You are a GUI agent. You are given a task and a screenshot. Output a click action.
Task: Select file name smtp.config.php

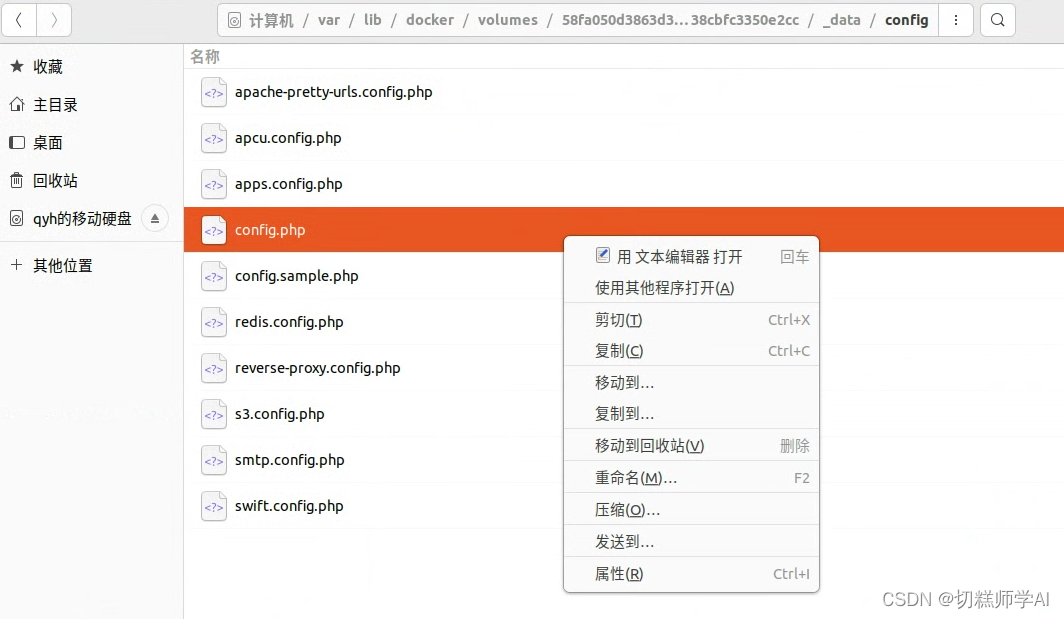tap(290, 461)
